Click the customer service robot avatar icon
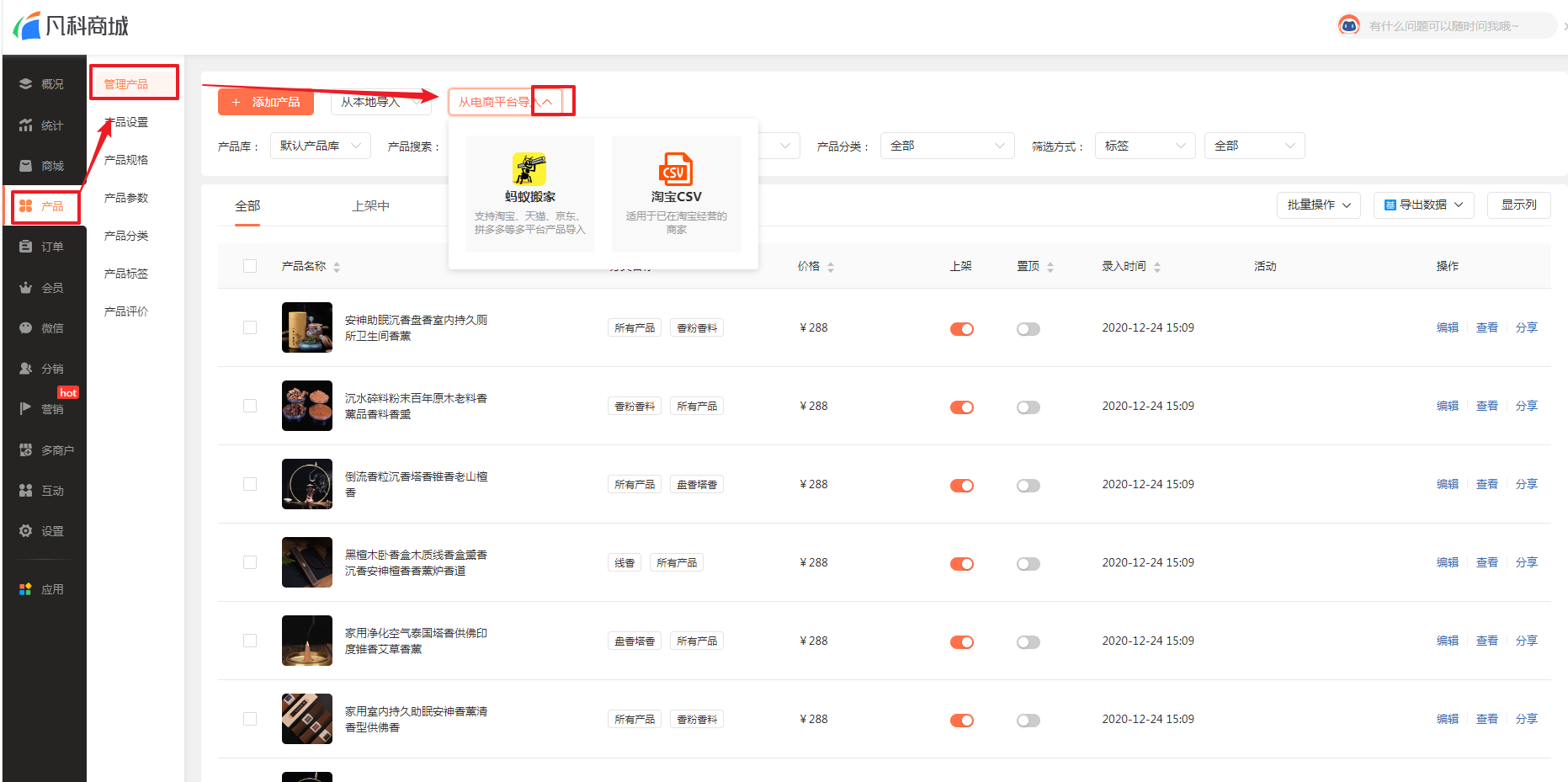 pyautogui.click(x=1349, y=25)
